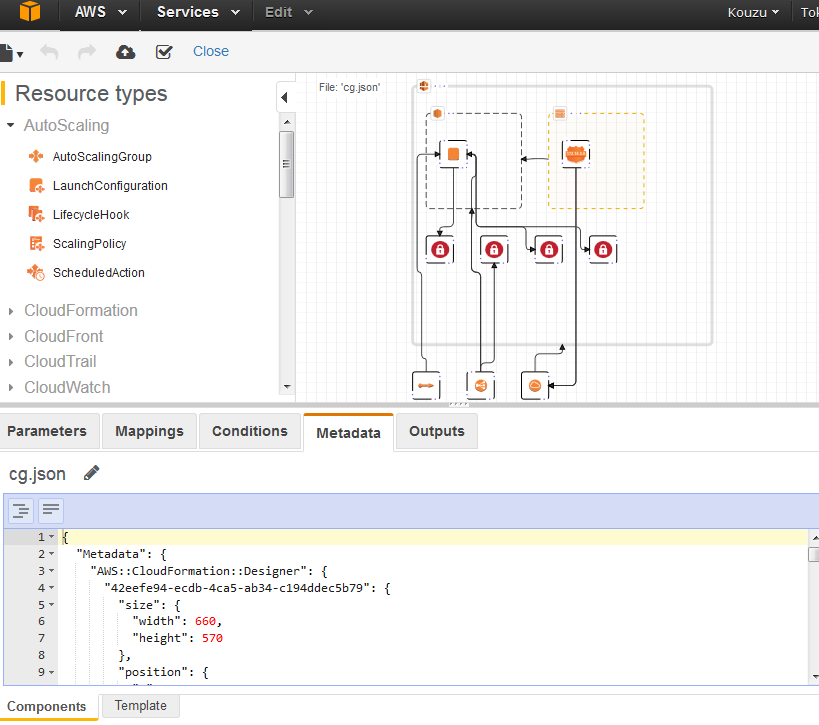
Task: Switch to the Mappings tab
Action: point(149,431)
